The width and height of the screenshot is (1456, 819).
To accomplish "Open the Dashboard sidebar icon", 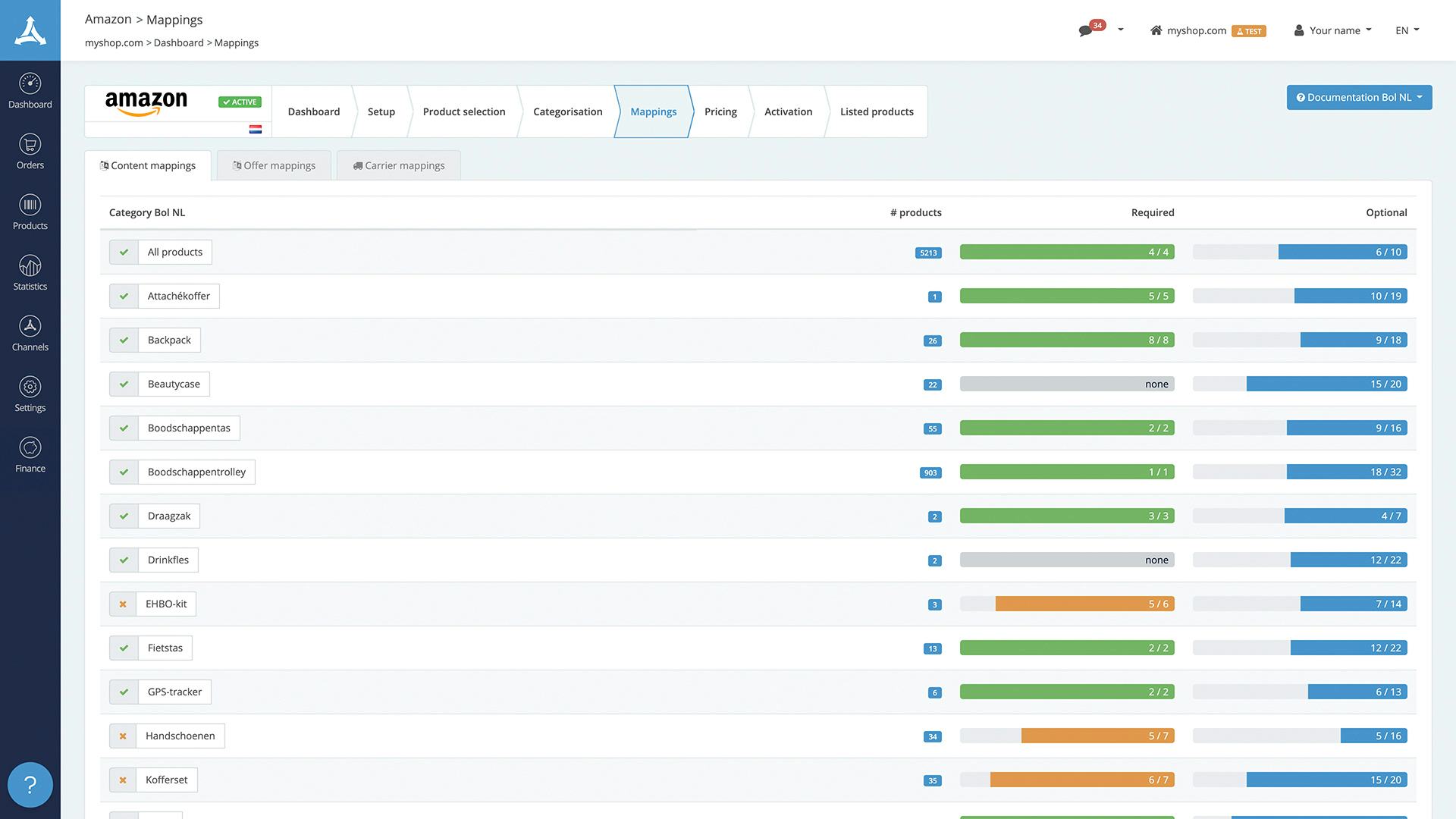I will coord(30,91).
